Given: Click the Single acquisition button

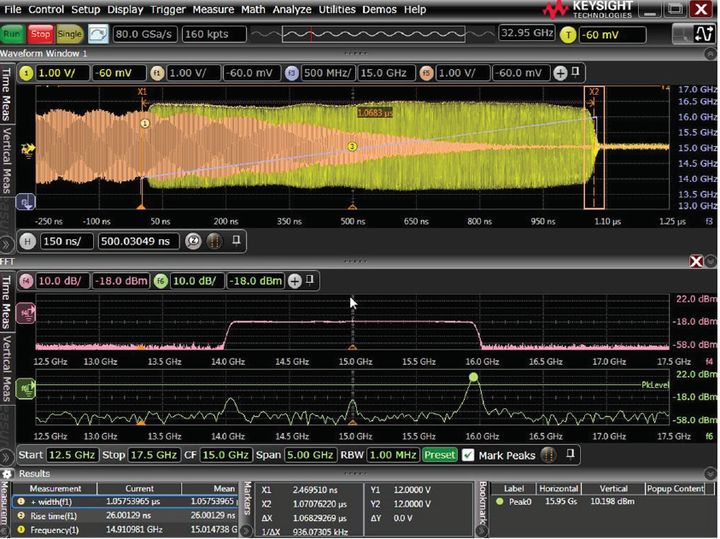Looking at the screenshot, I should [70, 33].
